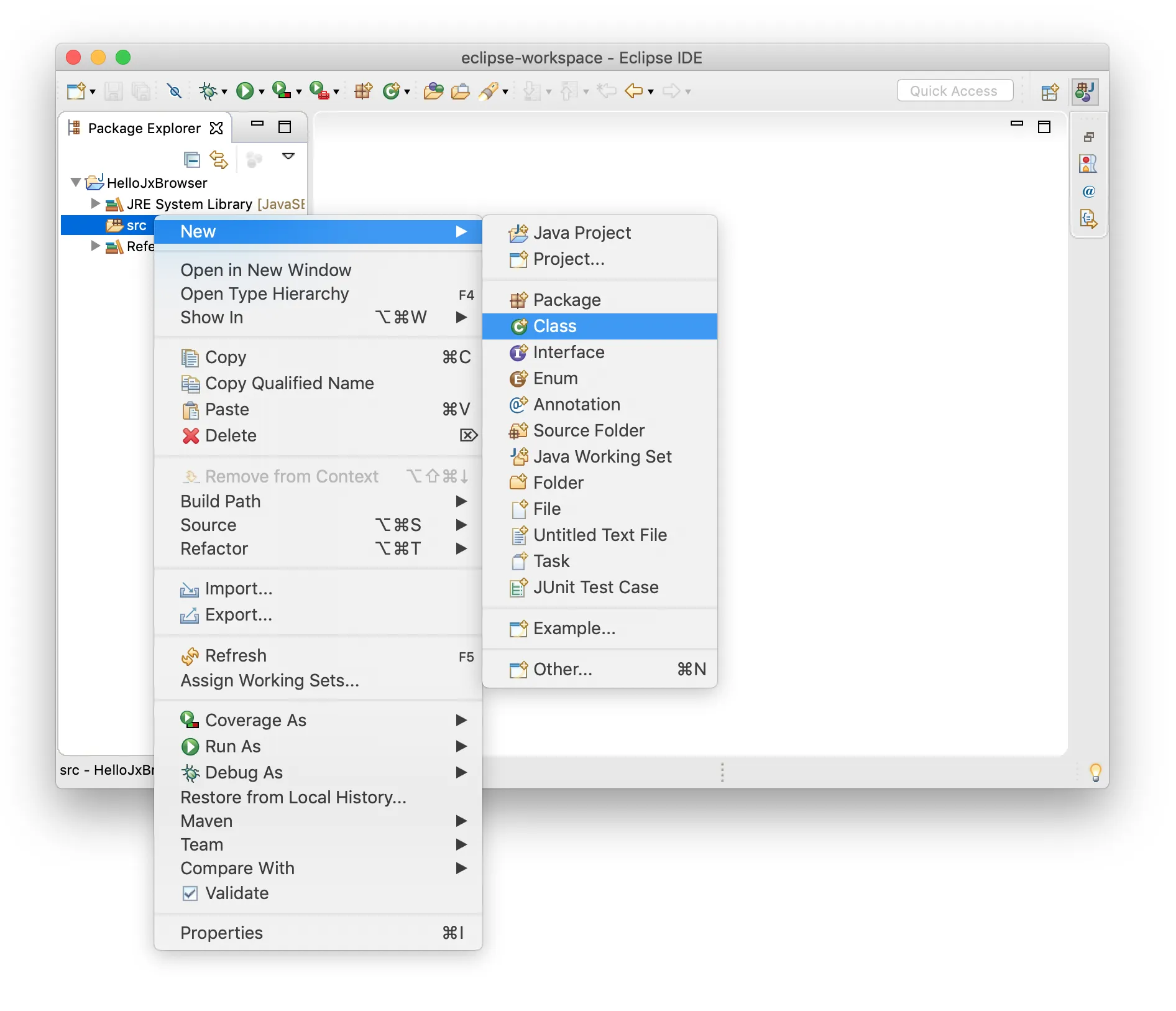Open the Build Path submenu

coord(318,501)
